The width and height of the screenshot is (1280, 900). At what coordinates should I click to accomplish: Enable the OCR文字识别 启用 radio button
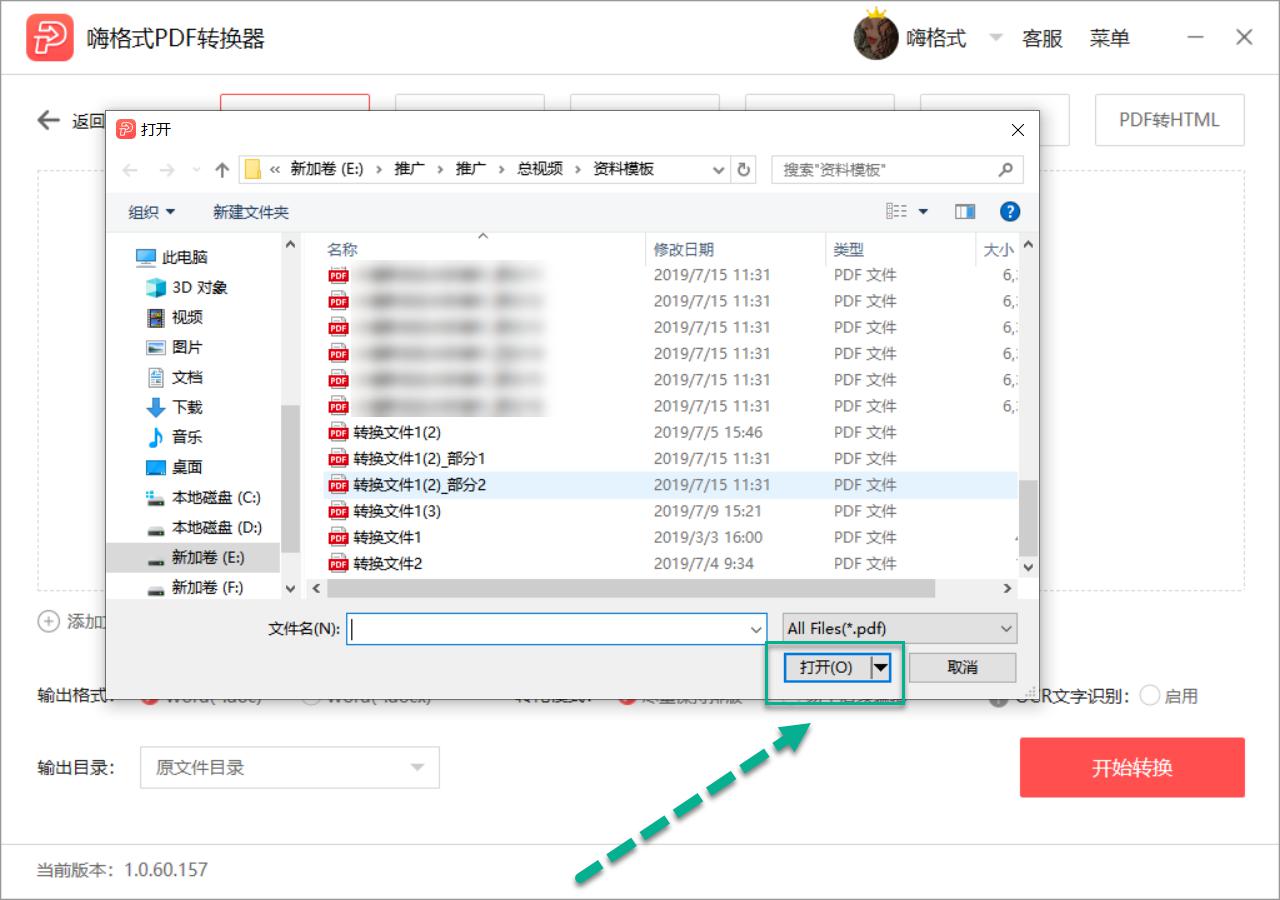point(1149,696)
